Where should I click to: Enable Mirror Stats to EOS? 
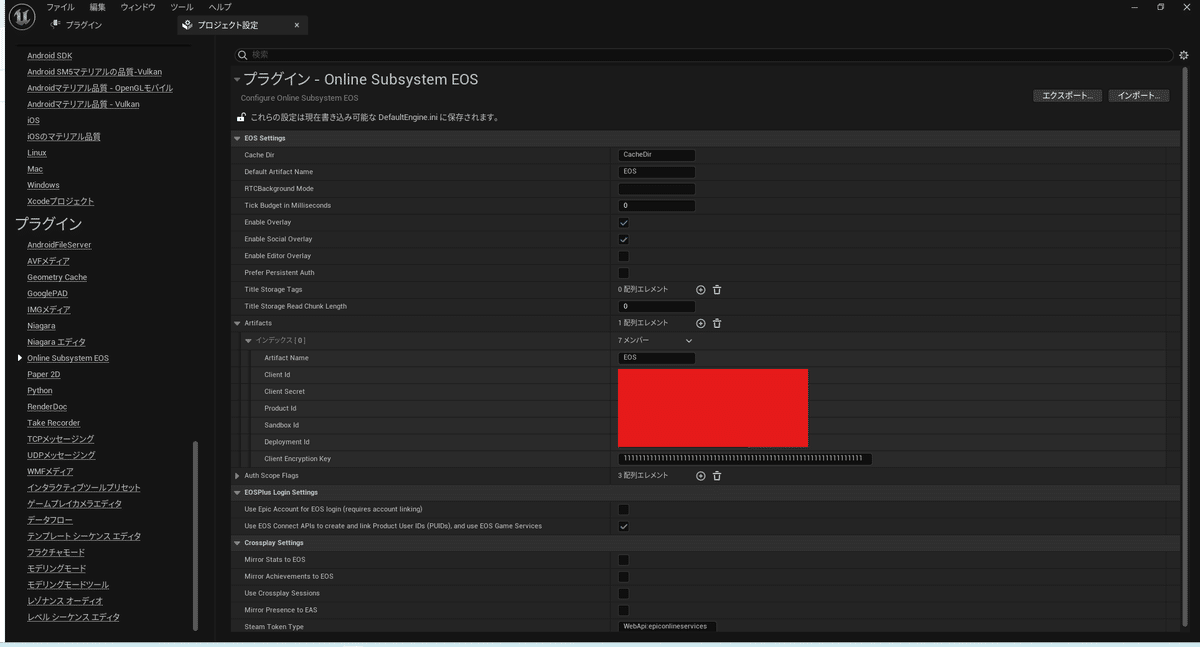[624, 559]
